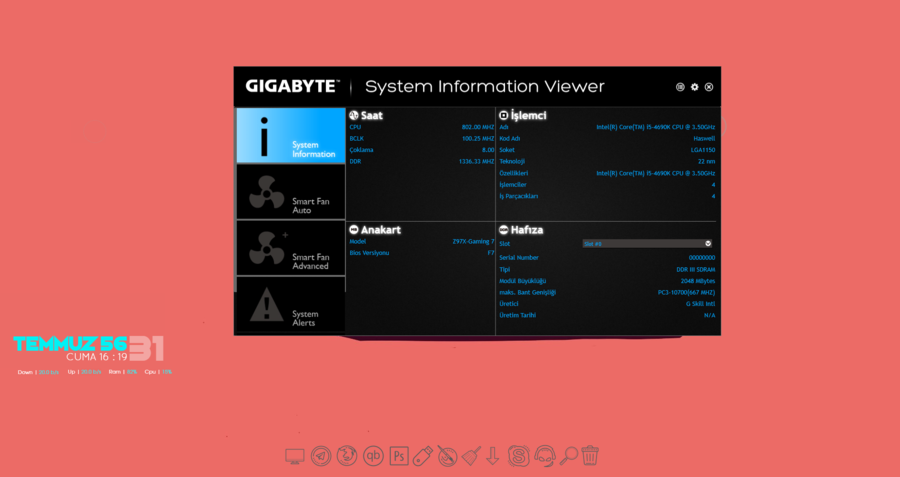
Task: Click the pen tablet dock icon
Action: click(447, 456)
